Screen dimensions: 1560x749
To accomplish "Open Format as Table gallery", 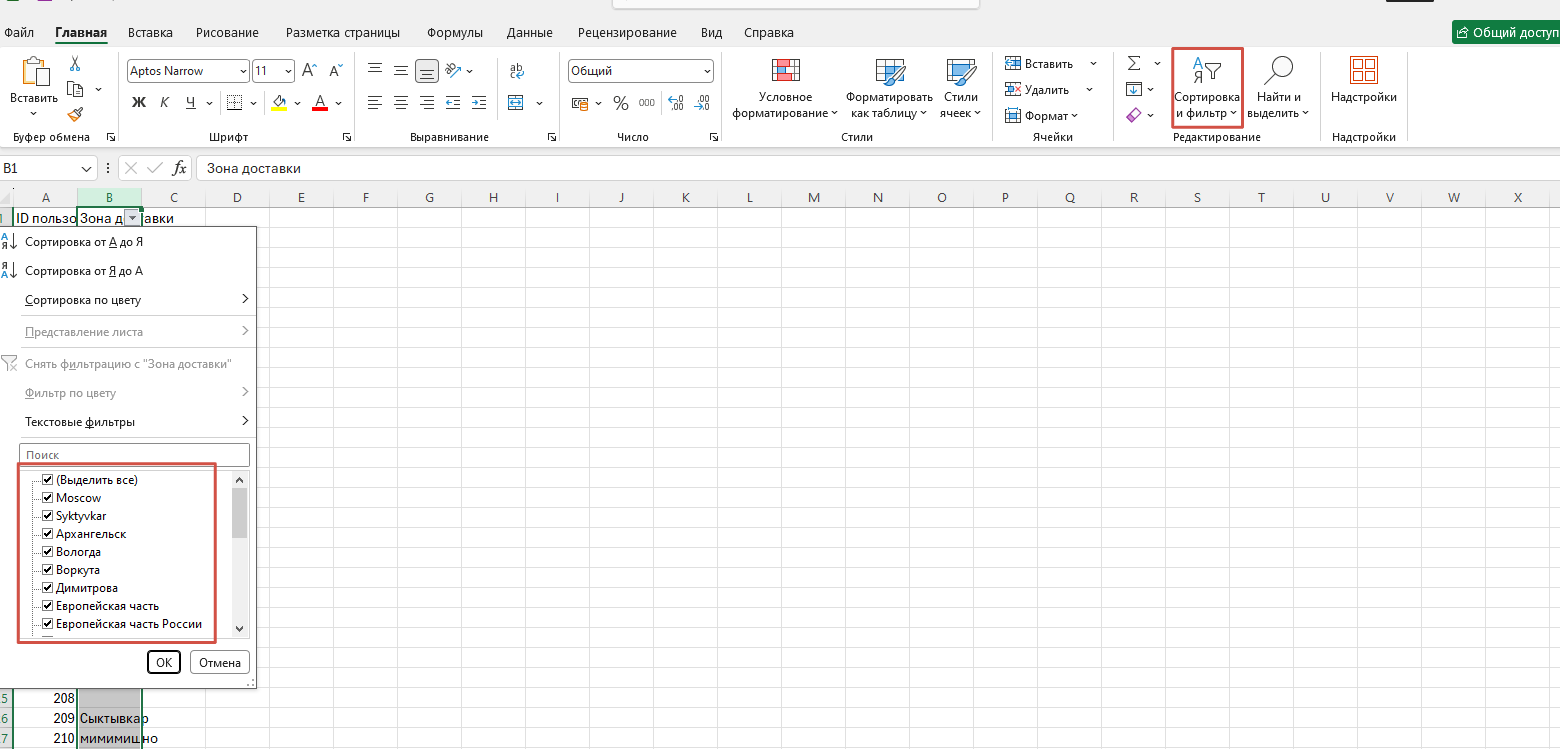I will pyautogui.click(x=889, y=72).
